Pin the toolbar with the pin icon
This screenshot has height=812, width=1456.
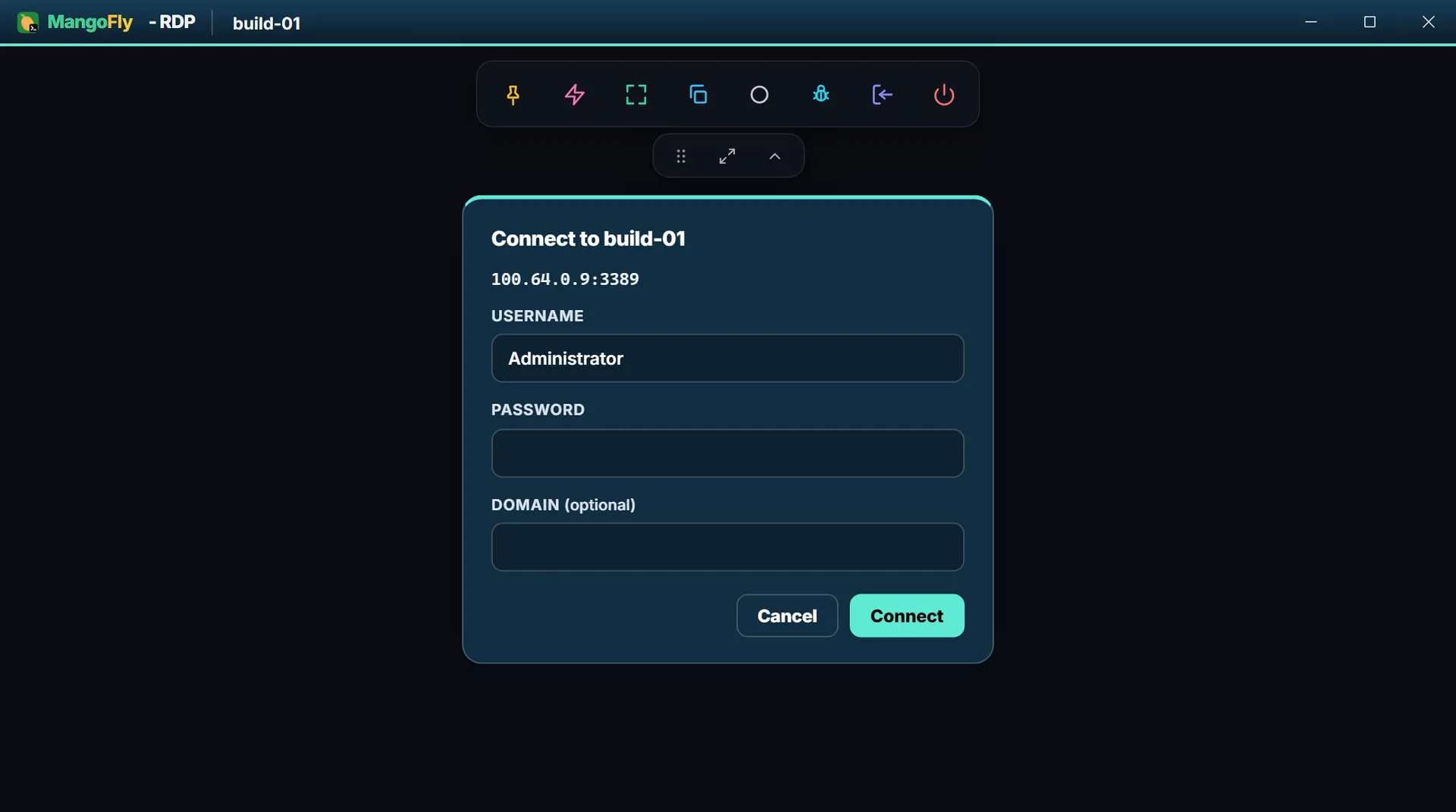[x=513, y=95]
